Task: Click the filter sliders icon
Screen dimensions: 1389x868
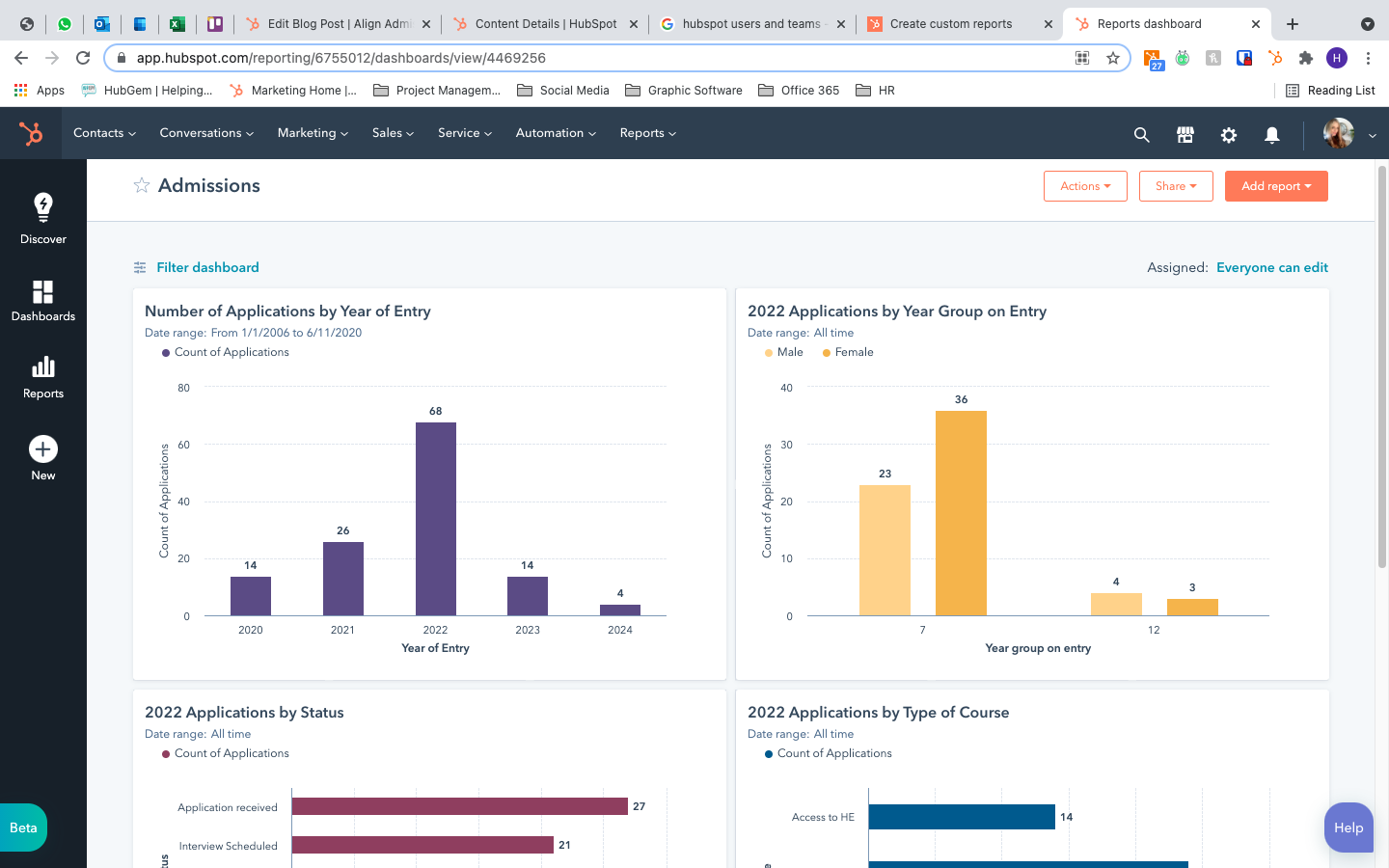Action: (140, 268)
